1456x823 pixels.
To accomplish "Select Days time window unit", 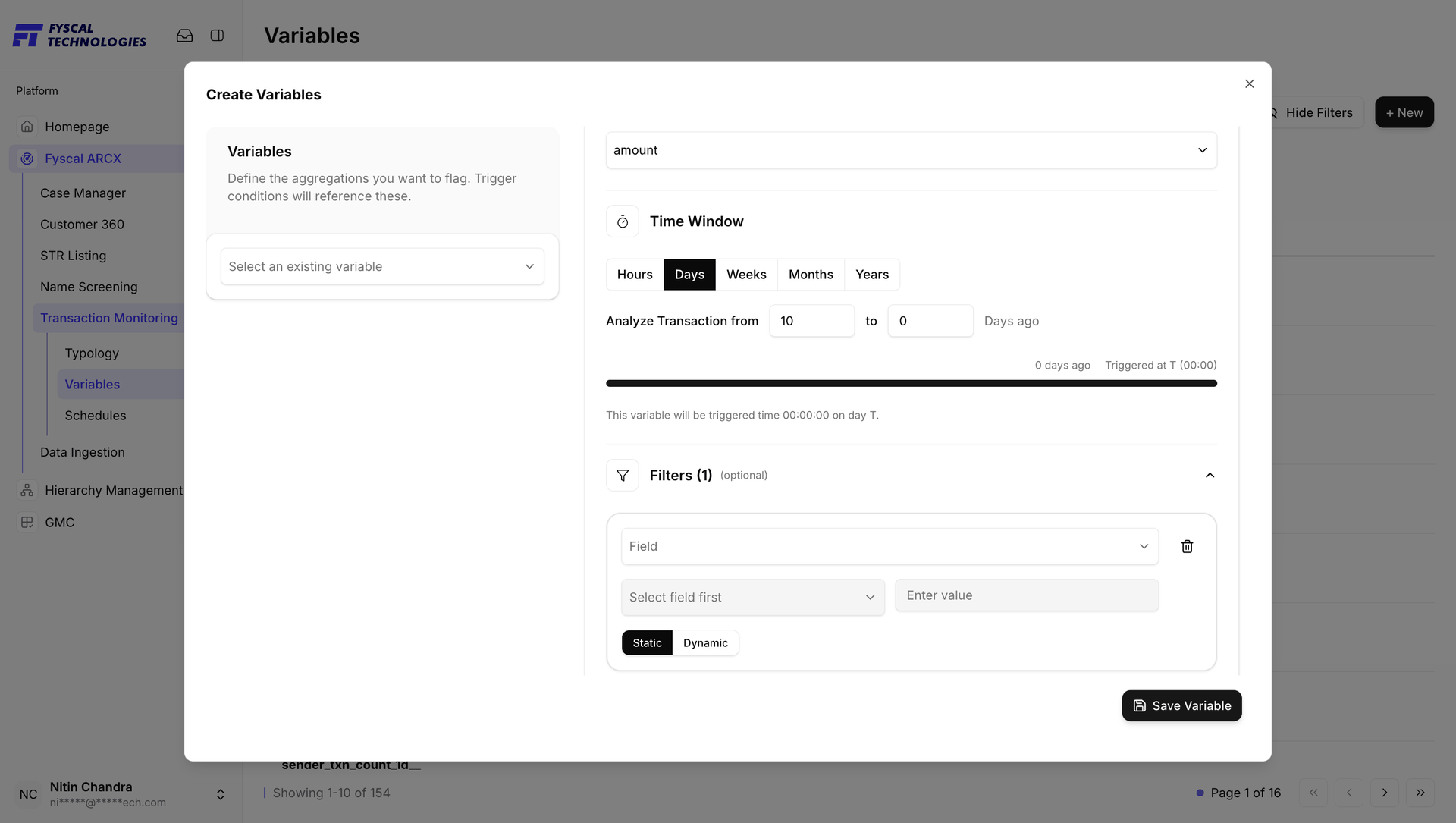I will (x=689, y=275).
